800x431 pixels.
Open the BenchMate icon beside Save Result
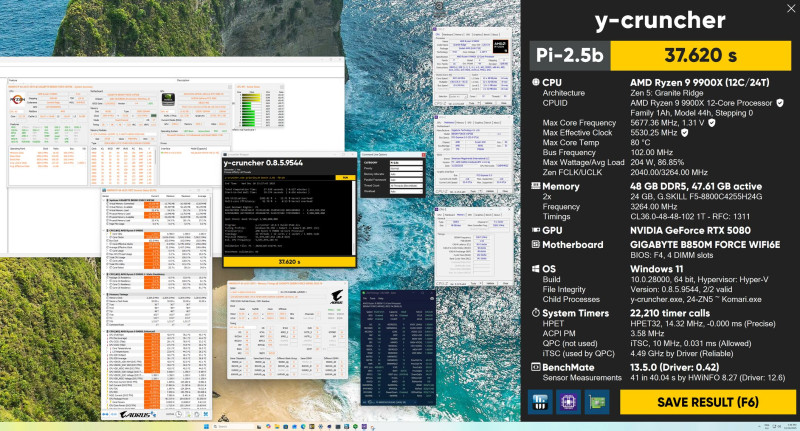coord(540,402)
